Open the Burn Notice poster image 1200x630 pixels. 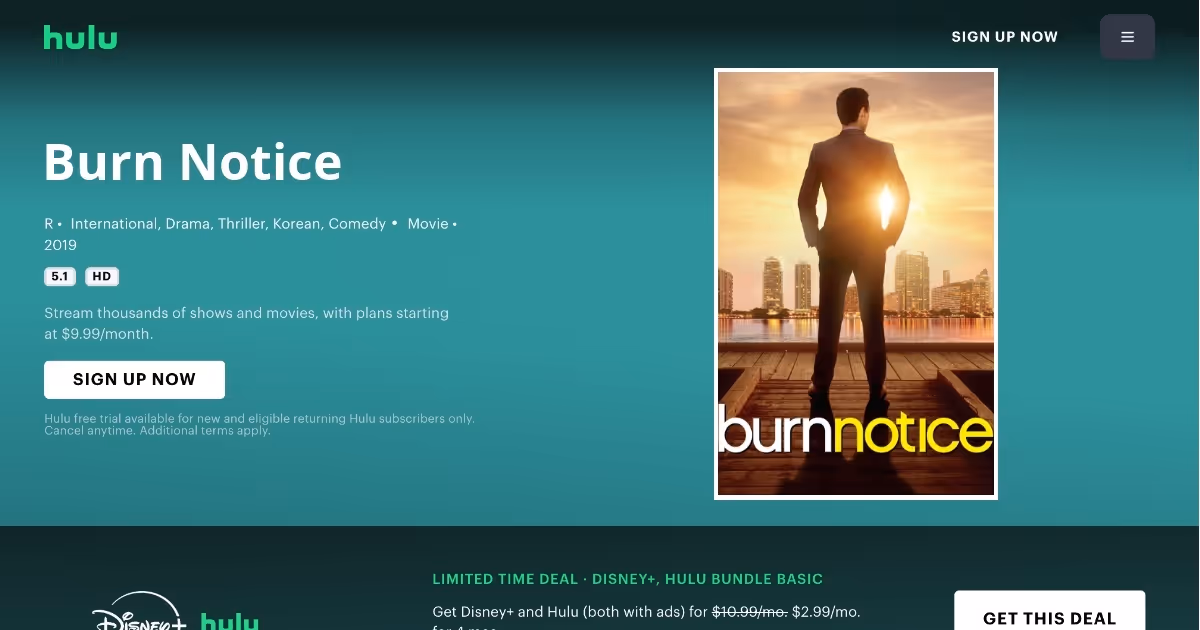[856, 284]
